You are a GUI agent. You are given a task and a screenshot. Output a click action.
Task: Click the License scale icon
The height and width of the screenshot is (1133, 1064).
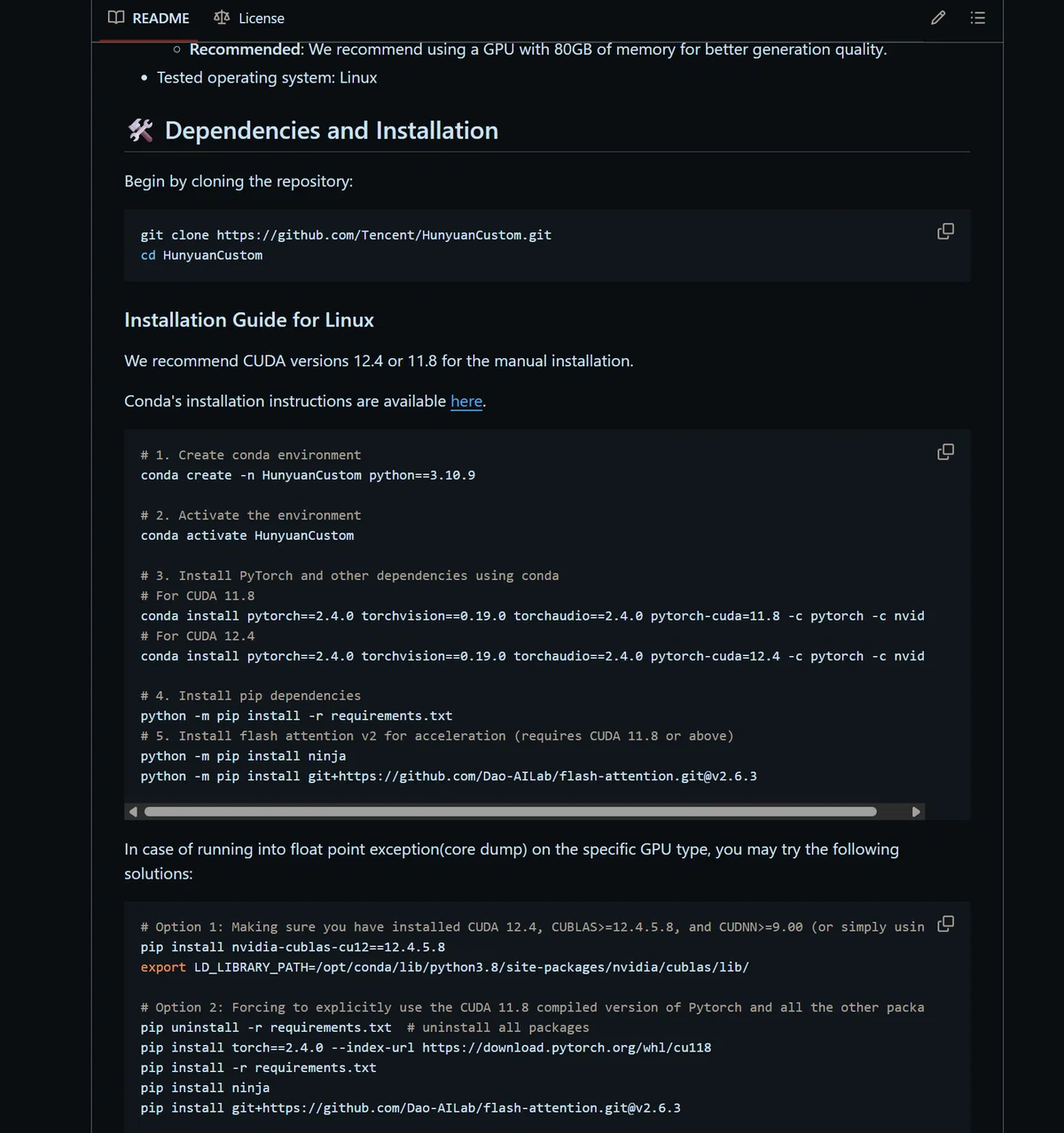pos(222,18)
